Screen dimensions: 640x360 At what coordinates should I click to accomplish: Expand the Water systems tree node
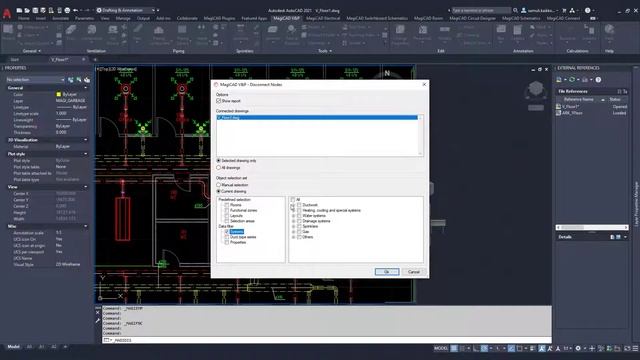[293, 216]
